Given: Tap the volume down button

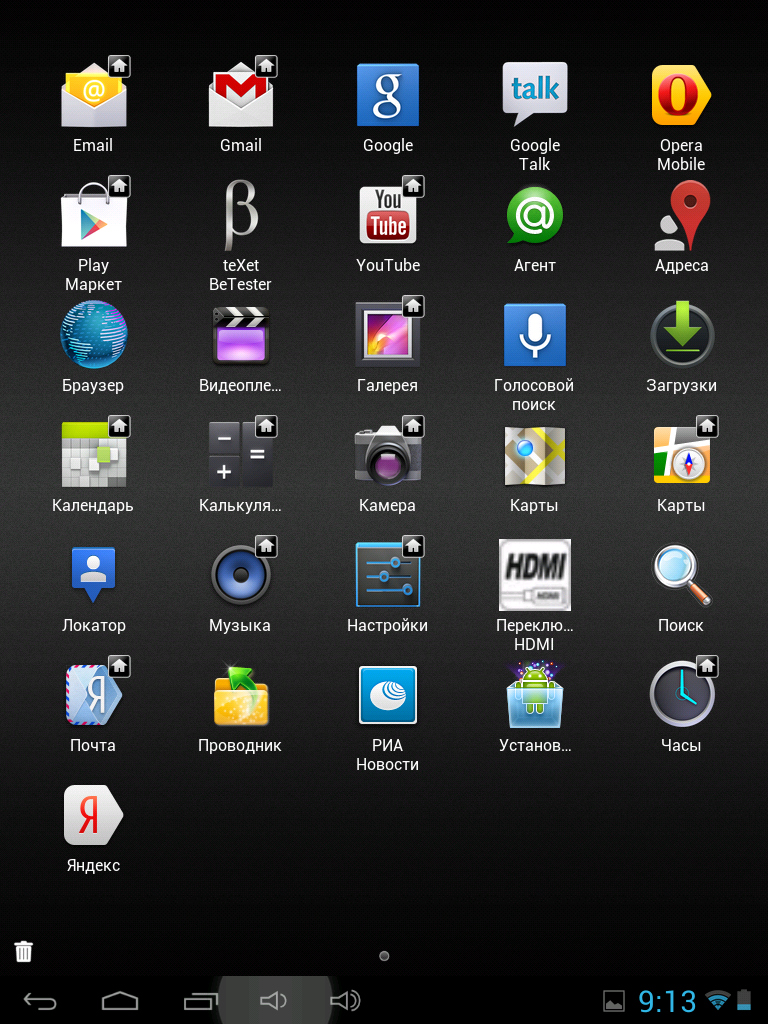Looking at the screenshot, I should click(273, 1000).
